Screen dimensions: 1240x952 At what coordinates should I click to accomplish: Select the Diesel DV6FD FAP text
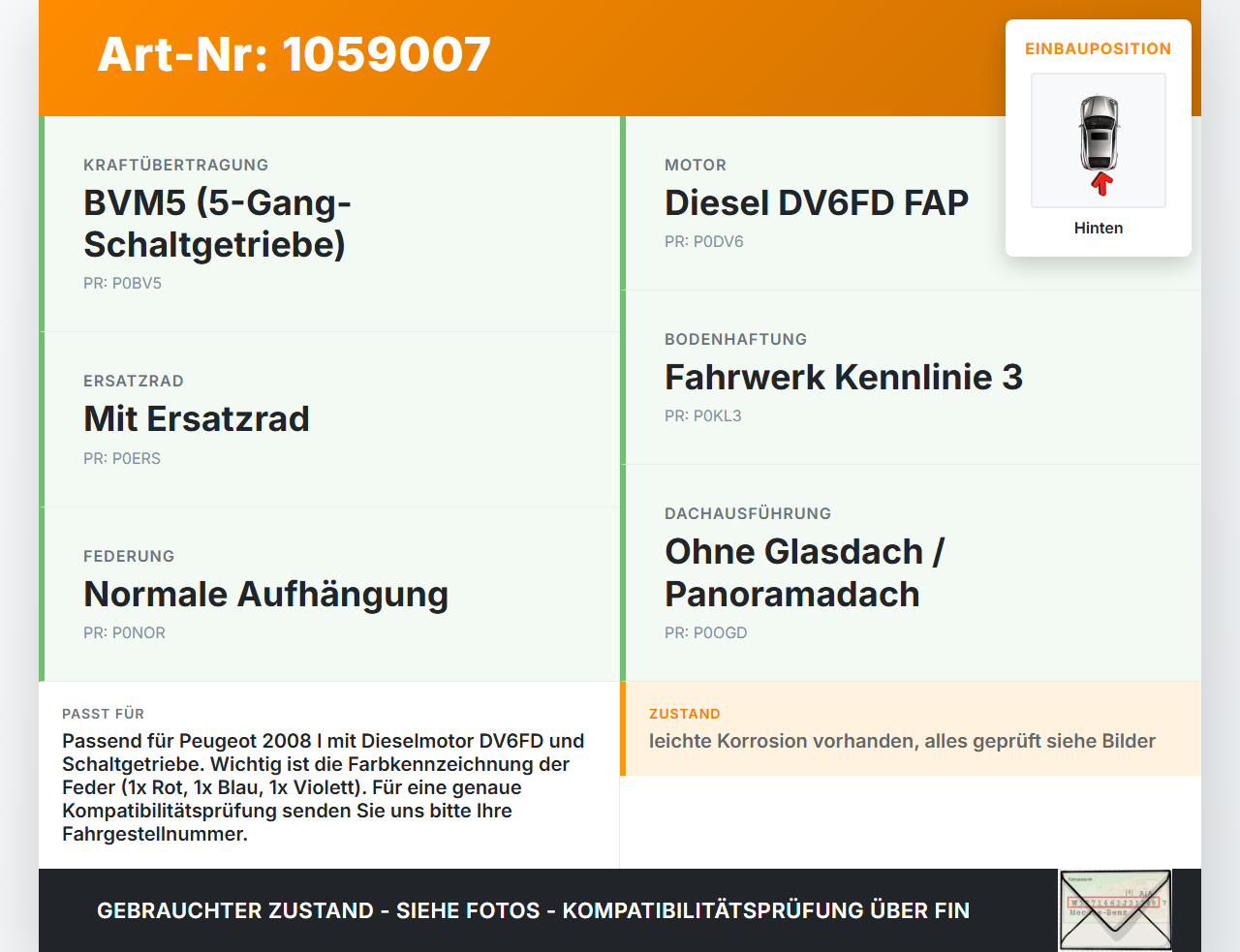[817, 202]
